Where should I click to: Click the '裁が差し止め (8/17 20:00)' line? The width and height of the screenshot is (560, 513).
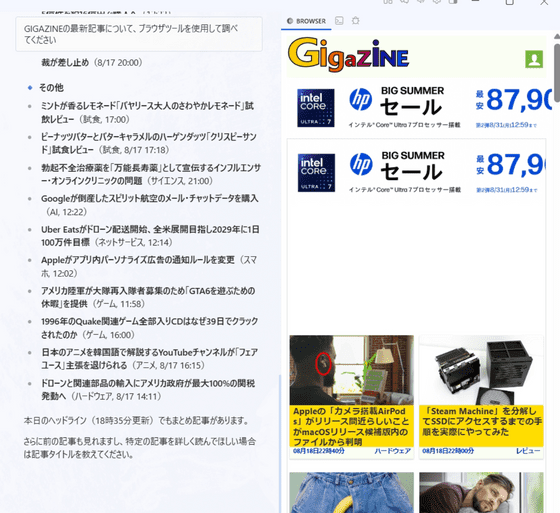(92, 63)
